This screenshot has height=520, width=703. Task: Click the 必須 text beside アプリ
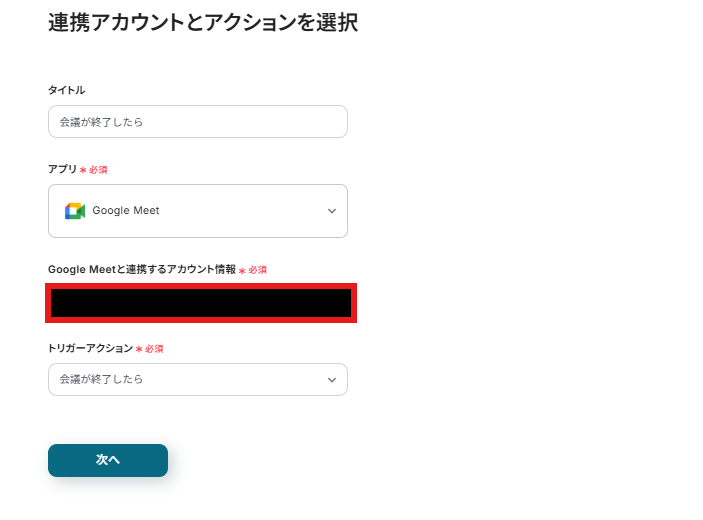click(98, 170)
